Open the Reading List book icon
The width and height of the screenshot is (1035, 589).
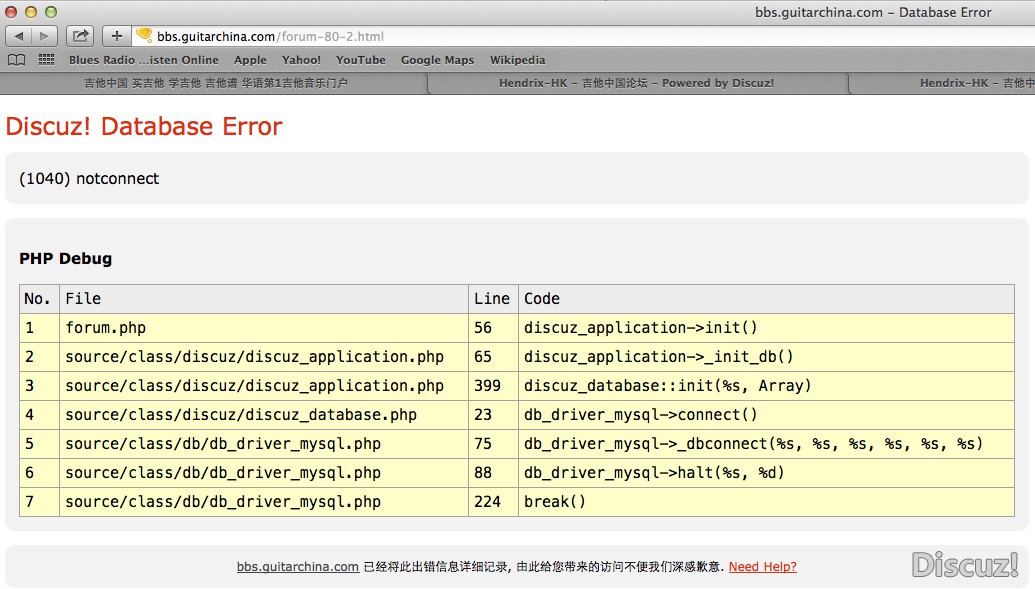[x=17, y=60]
